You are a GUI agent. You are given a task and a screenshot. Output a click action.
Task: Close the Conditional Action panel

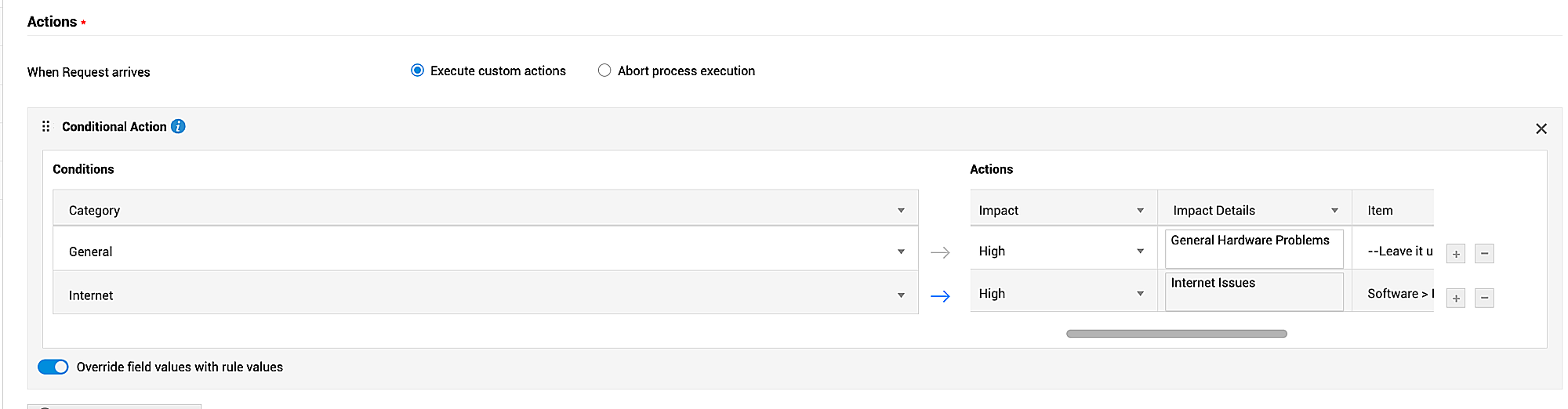(1541, 128)
